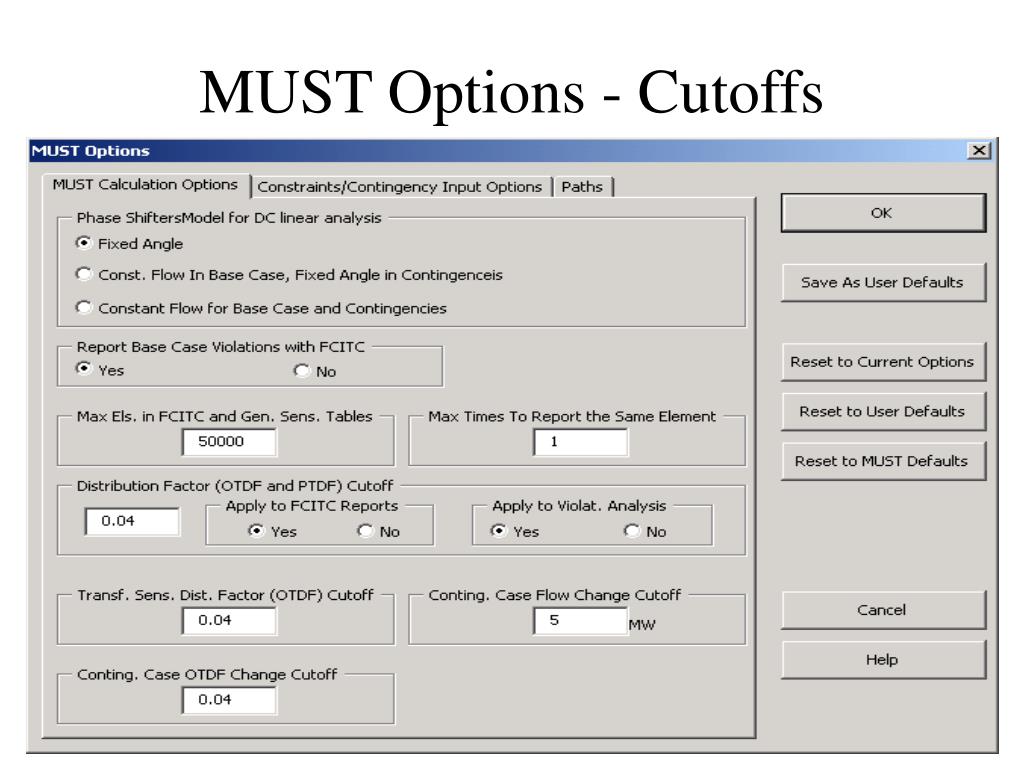This screenshot has height=768, width=1024.
Task: Cancel the MUST Options dialog
Action: tap(883, 610)
